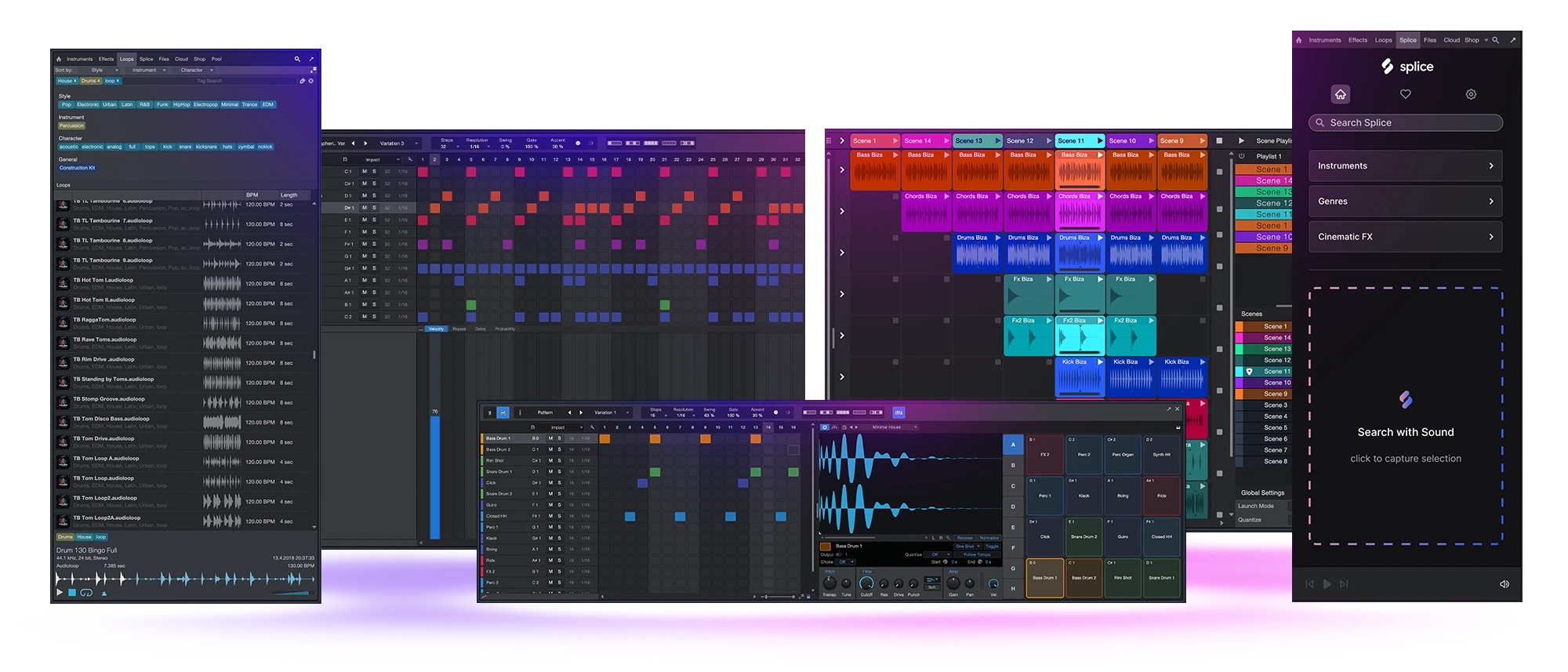
Task: Click the Splice home icon
Action: [x=1341, y=94]
